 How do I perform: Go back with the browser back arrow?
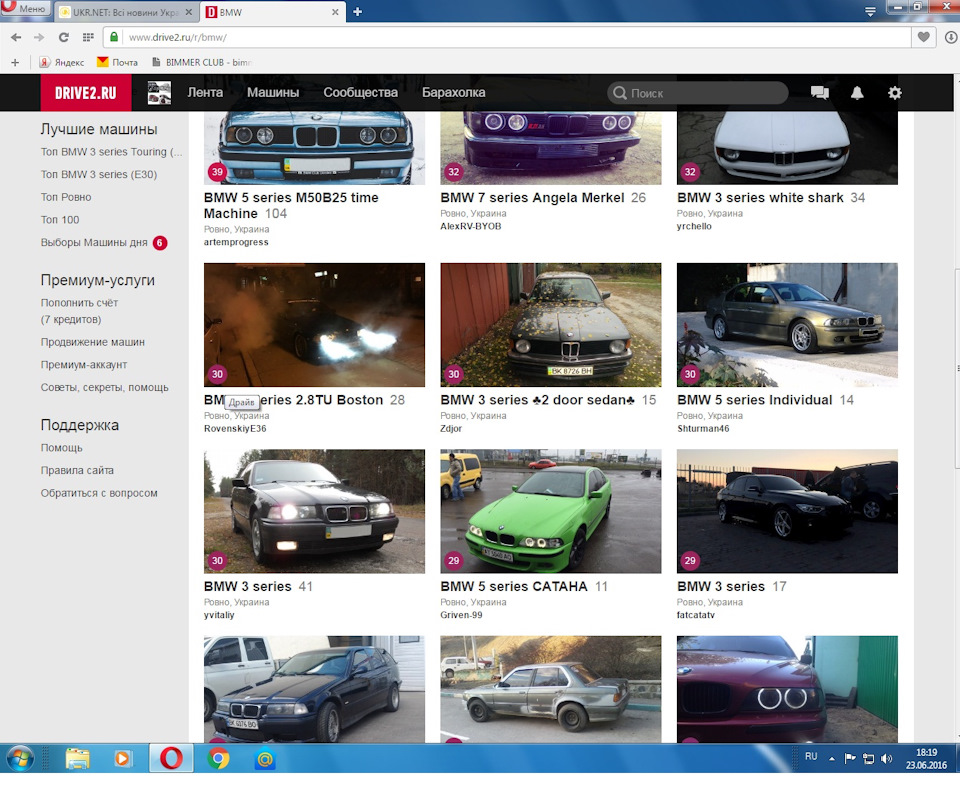pos(16,37)
